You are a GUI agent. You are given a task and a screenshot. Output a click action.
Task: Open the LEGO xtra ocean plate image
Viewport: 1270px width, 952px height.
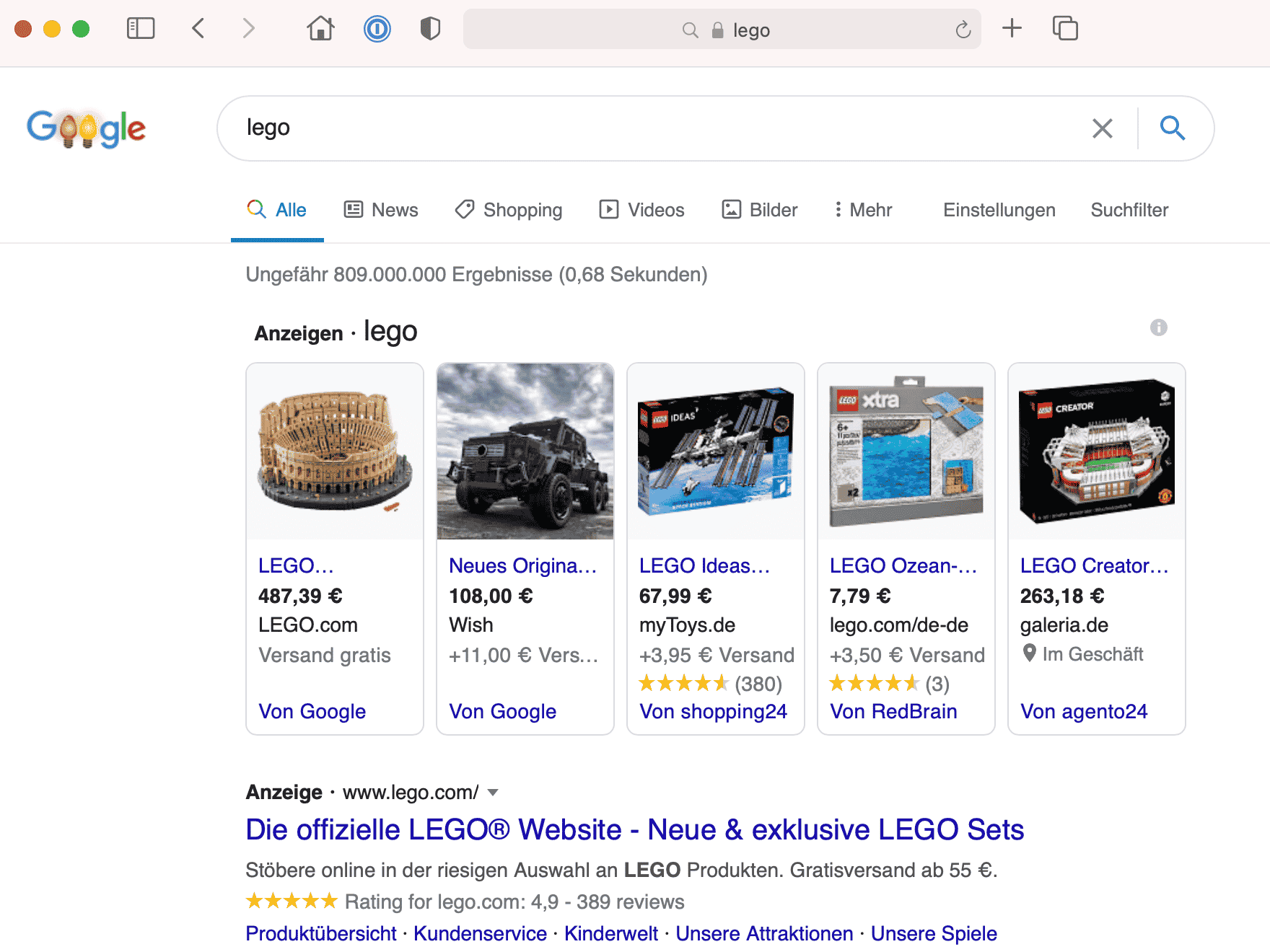[906, 451]
